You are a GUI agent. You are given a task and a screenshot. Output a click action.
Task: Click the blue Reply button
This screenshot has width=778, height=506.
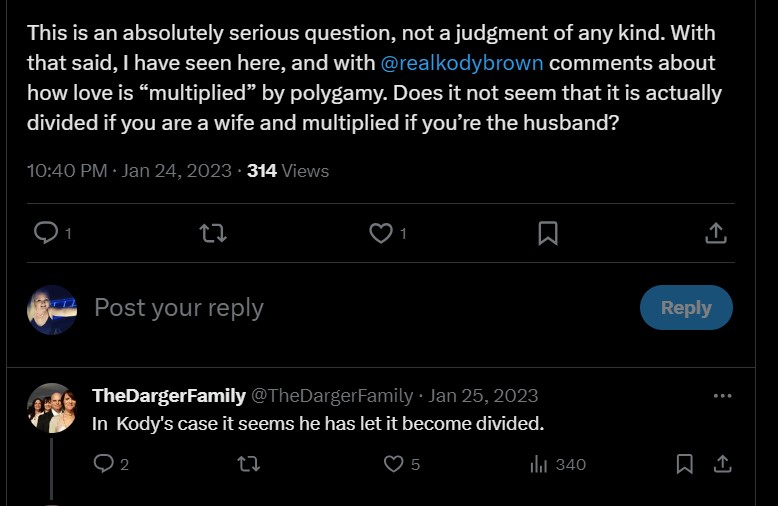(686, 308)
